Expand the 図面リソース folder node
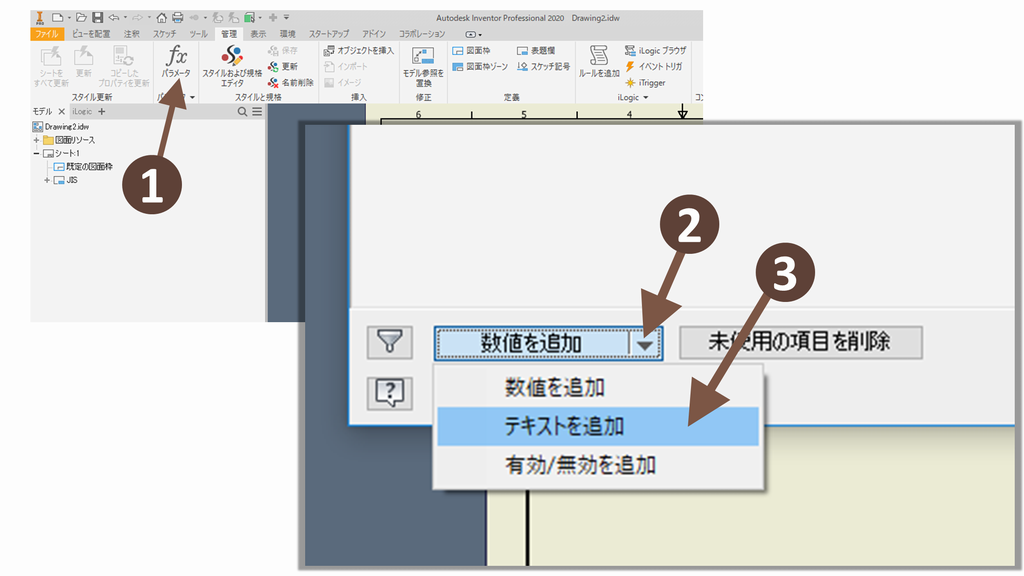 (36, 140)
